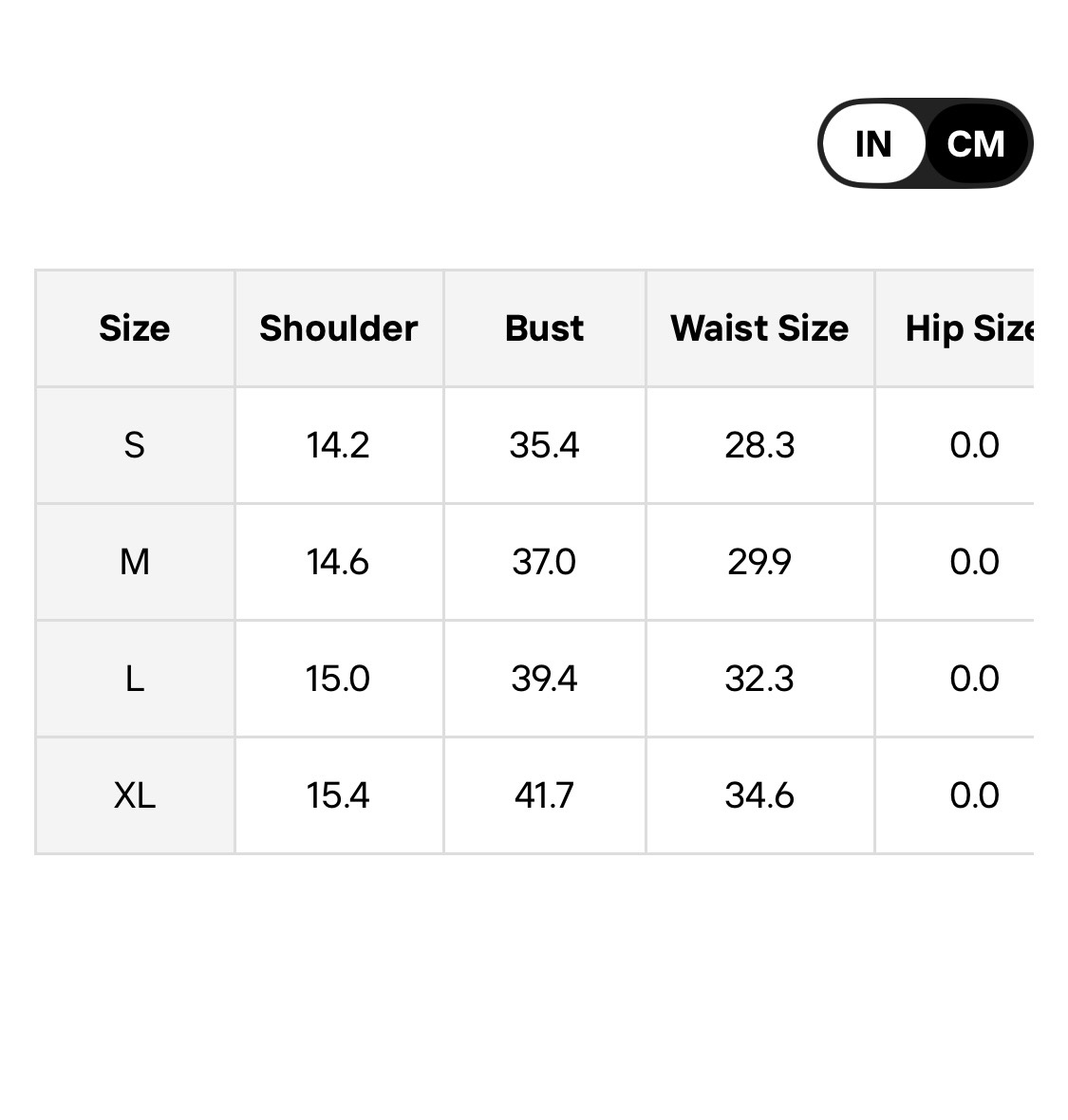Click the S shoulder value 14.2
Image resolution: width=1068 pixels, height=1120 pixels.
[338, 445]
